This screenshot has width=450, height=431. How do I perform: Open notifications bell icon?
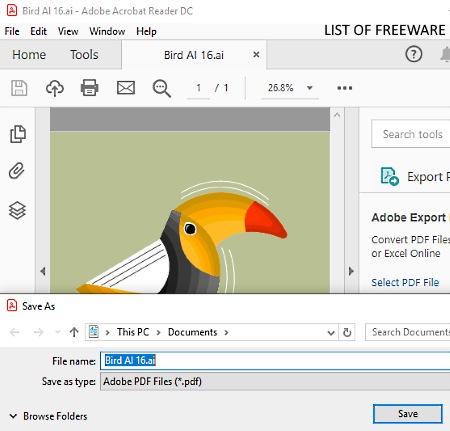[445, 54]
